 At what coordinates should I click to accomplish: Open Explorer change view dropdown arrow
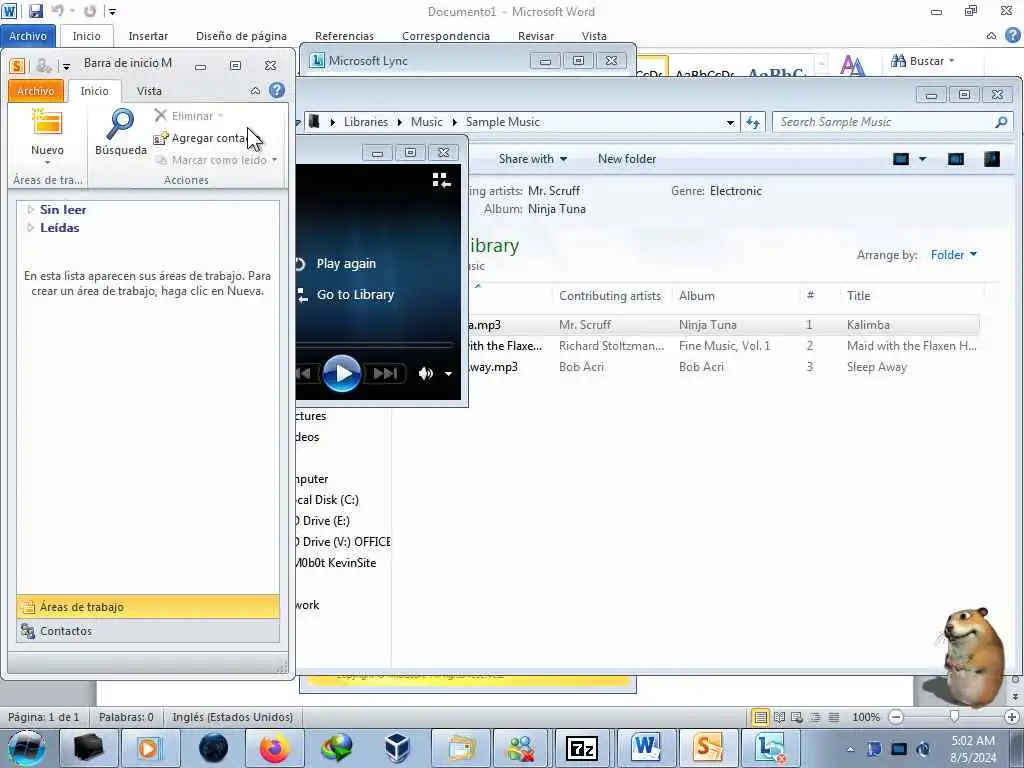(x=923, y=159)
